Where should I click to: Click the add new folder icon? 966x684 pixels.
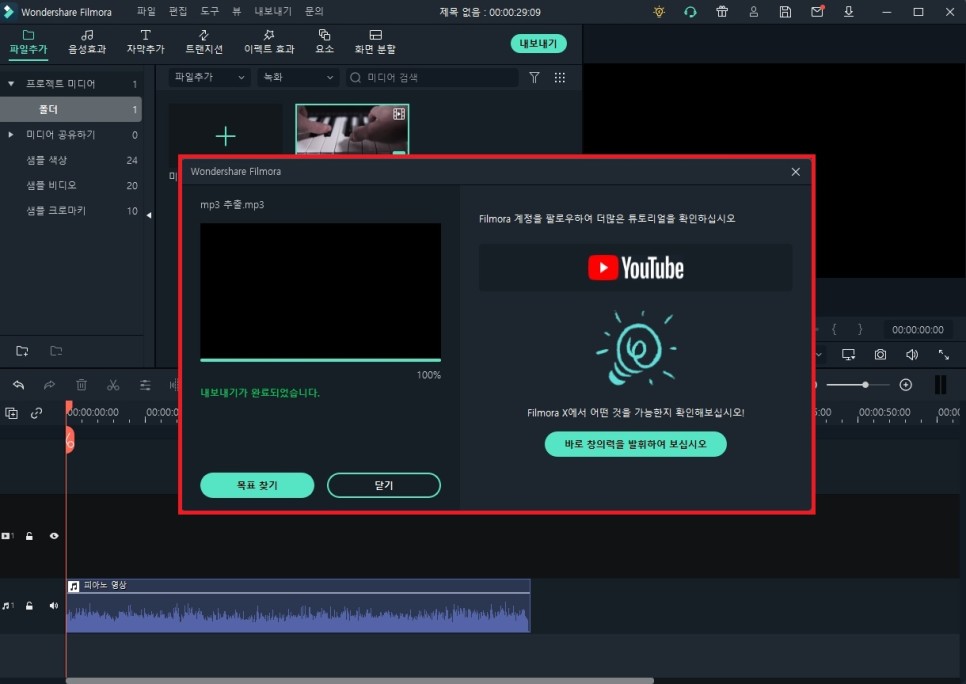click(22, 351)
